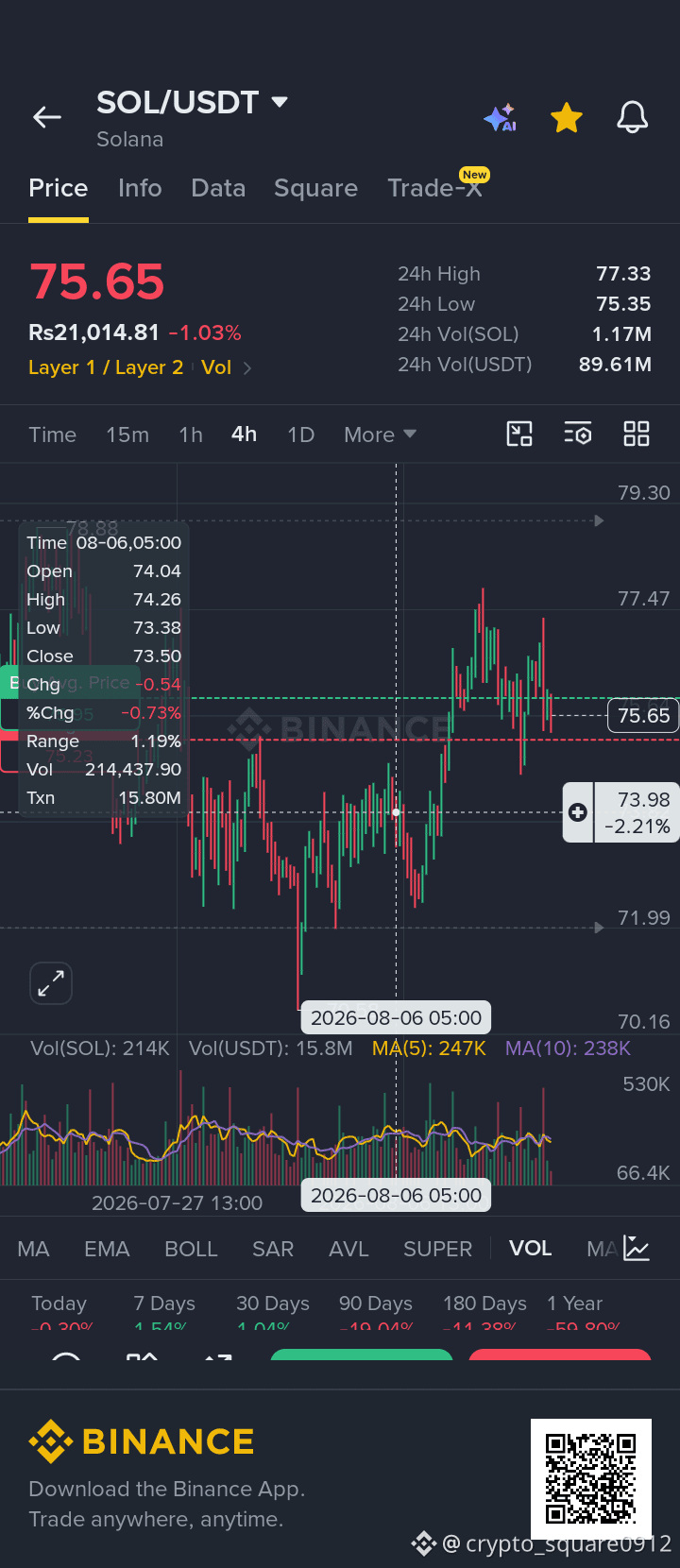Click the 24h Low value 75.35
The image size is (680, 1568).
tap(623, 304)
